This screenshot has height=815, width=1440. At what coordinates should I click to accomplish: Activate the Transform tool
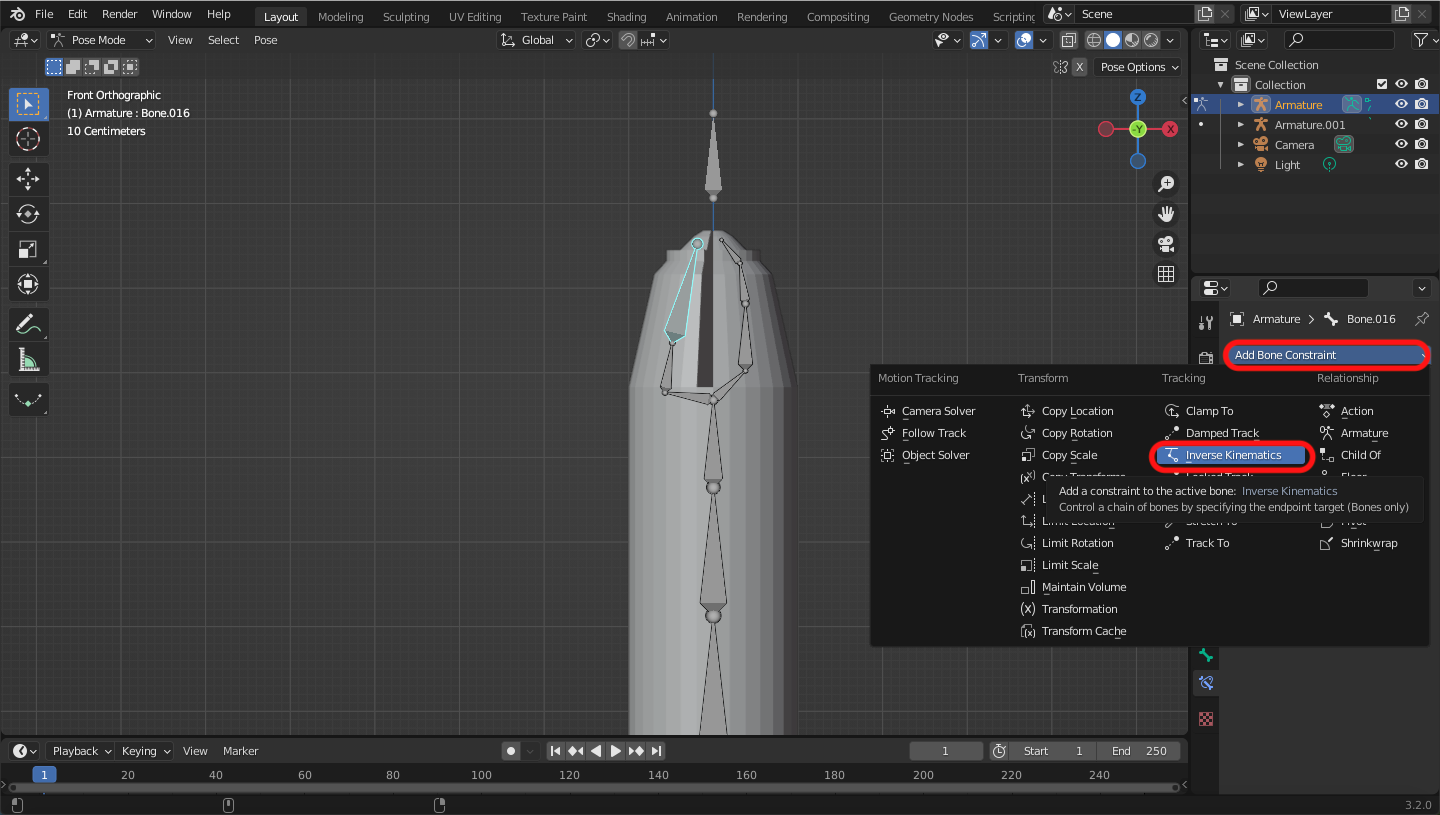pos(29,284)
